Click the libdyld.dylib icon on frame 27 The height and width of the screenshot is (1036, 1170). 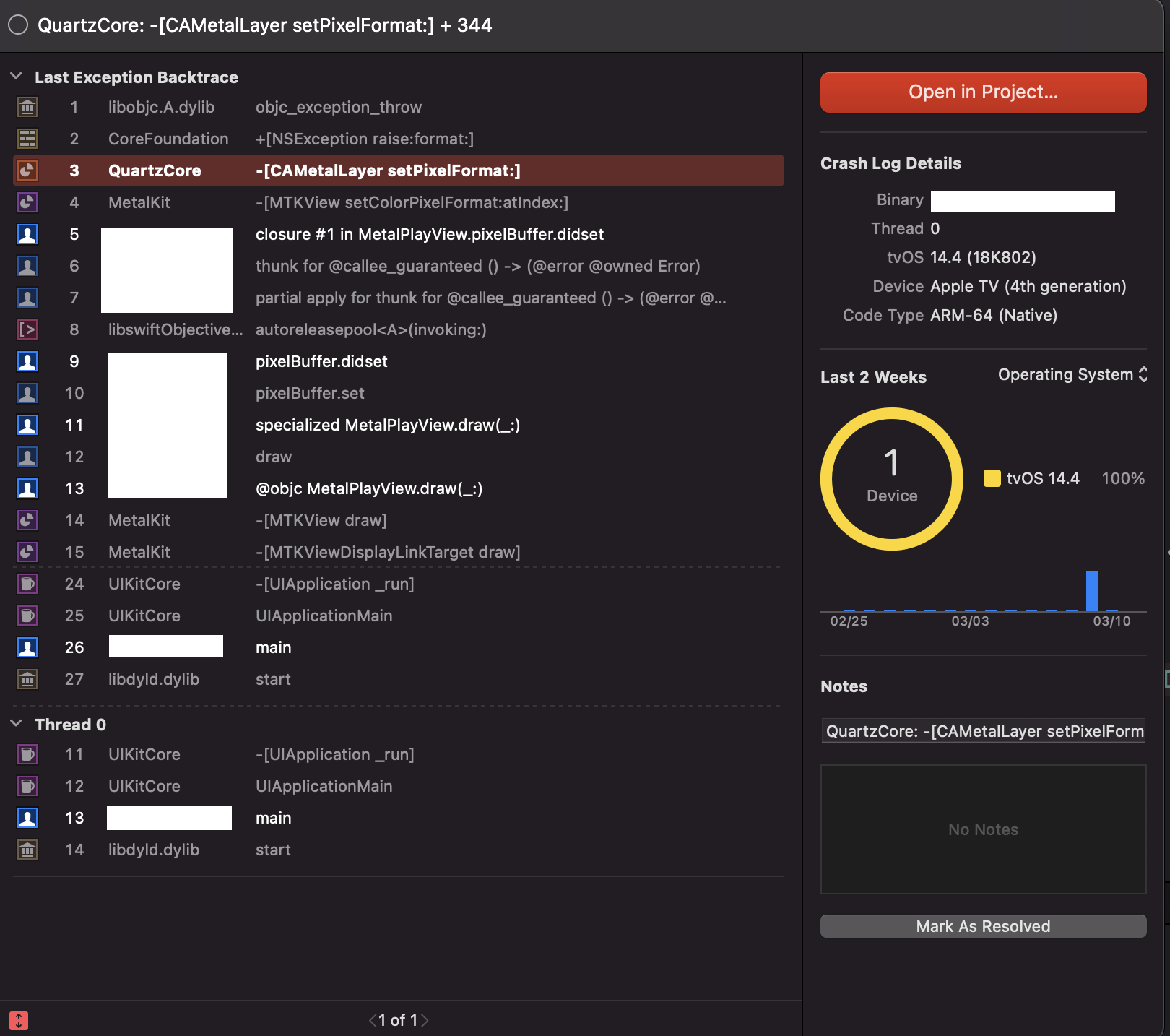pyautogui.click(x=27, y=679)
